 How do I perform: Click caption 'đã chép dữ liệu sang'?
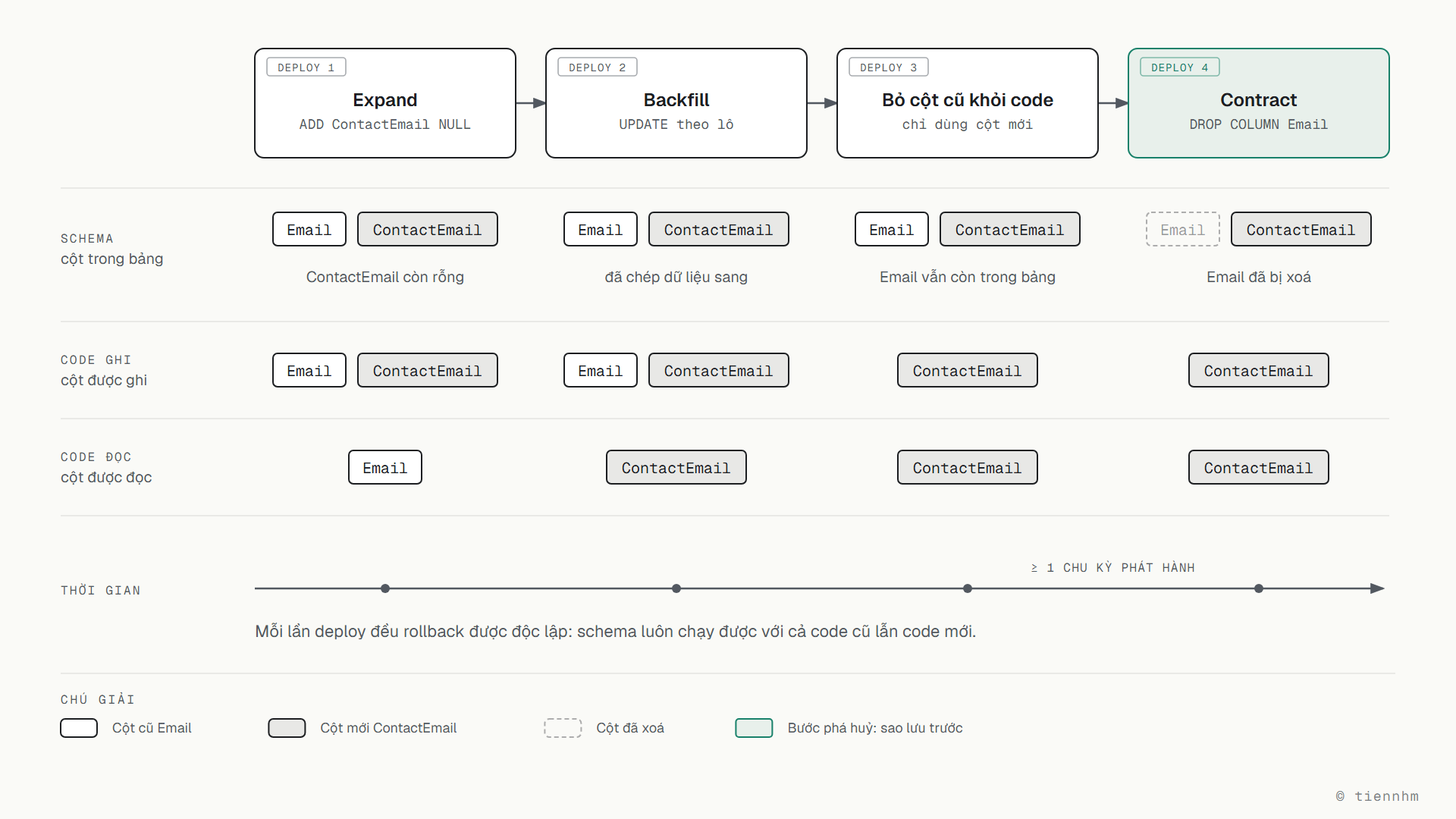[x=676, y=277]
